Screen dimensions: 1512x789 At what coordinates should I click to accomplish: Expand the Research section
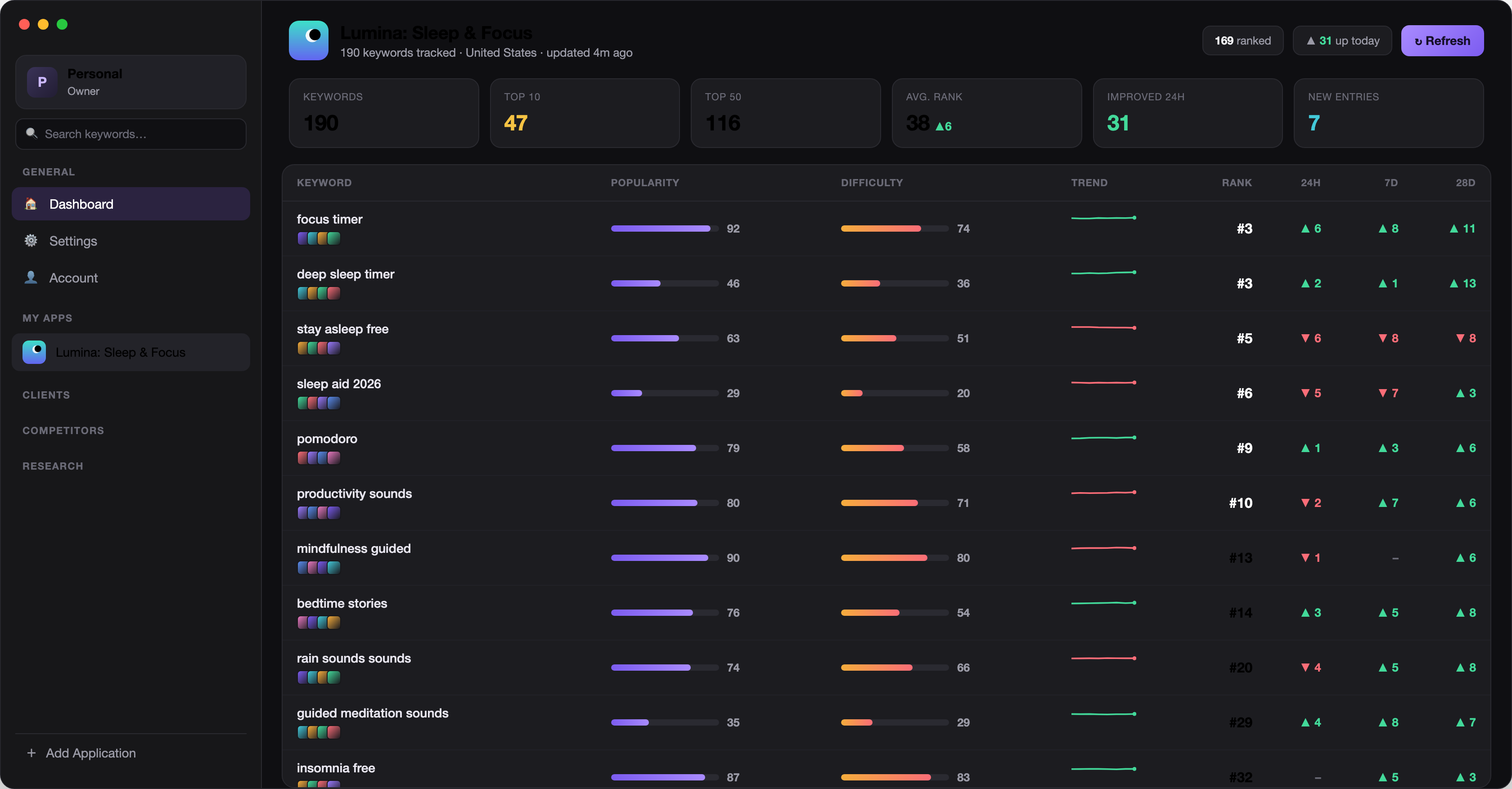tap(53, 466)
